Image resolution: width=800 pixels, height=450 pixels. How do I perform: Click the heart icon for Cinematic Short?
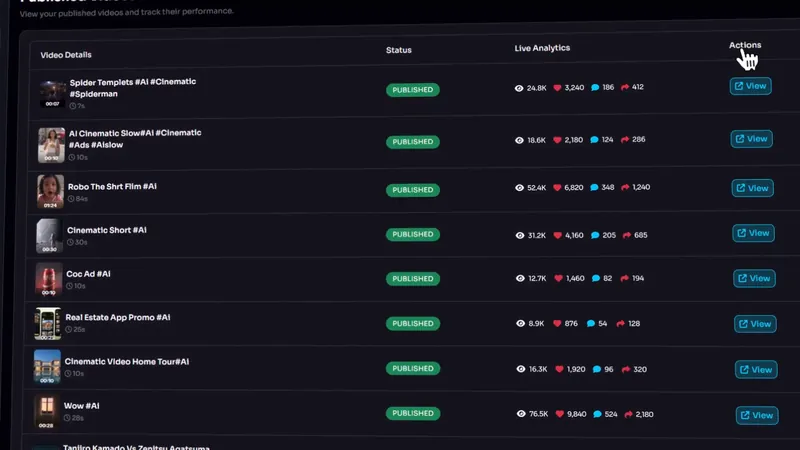[x=558, y=235]
